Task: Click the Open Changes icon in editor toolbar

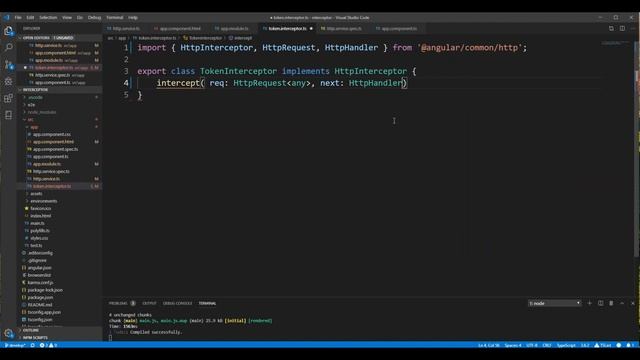Action: [x=611, y=29]
